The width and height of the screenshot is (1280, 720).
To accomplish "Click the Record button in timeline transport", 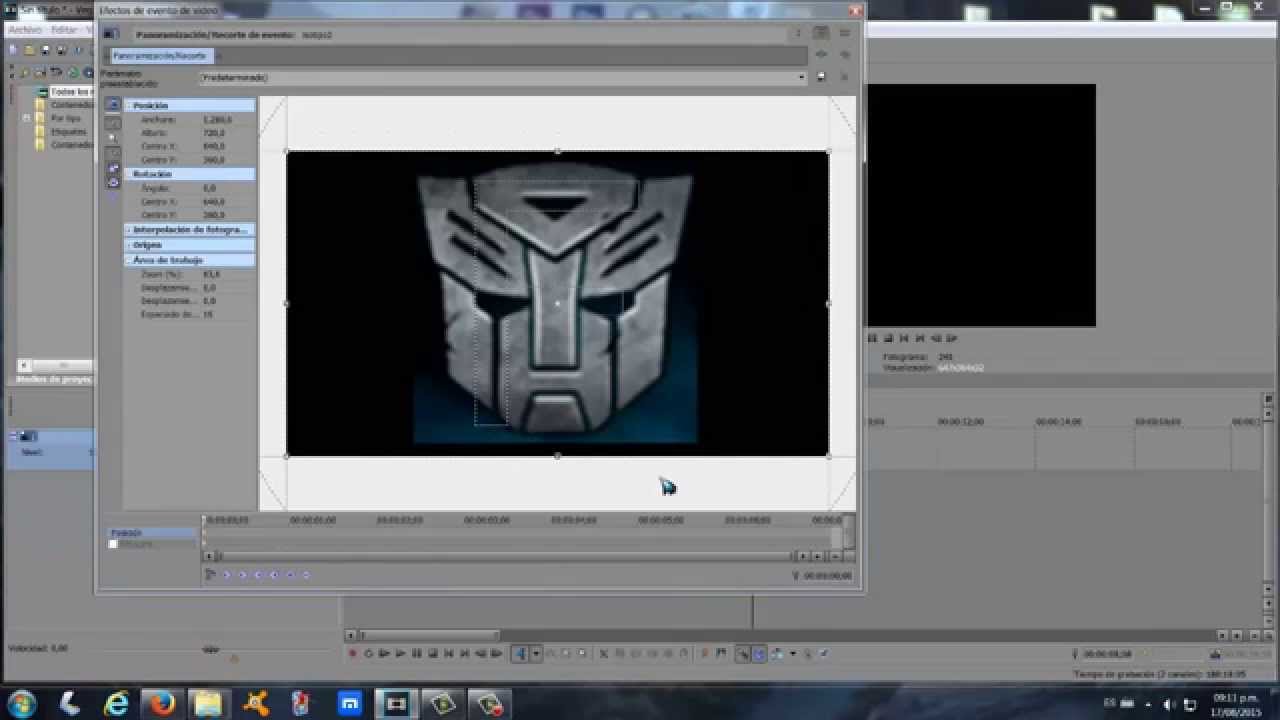I will click(x=352, y=654).
